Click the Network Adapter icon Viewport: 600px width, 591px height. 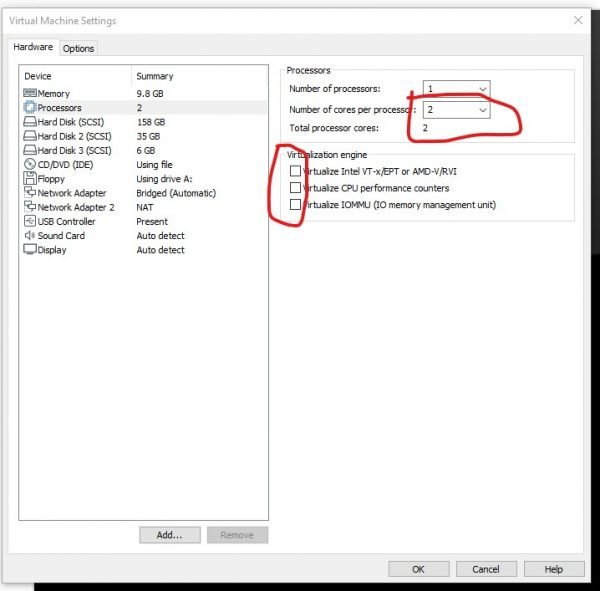(30, 193)
